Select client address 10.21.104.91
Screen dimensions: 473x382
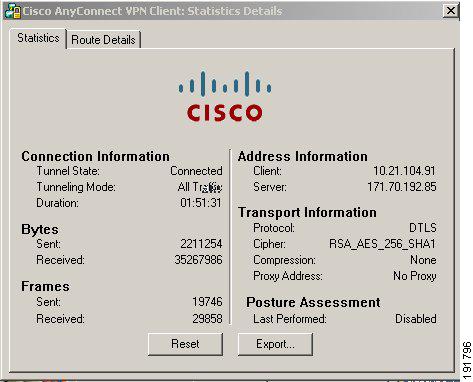click(x=404, y=171)
